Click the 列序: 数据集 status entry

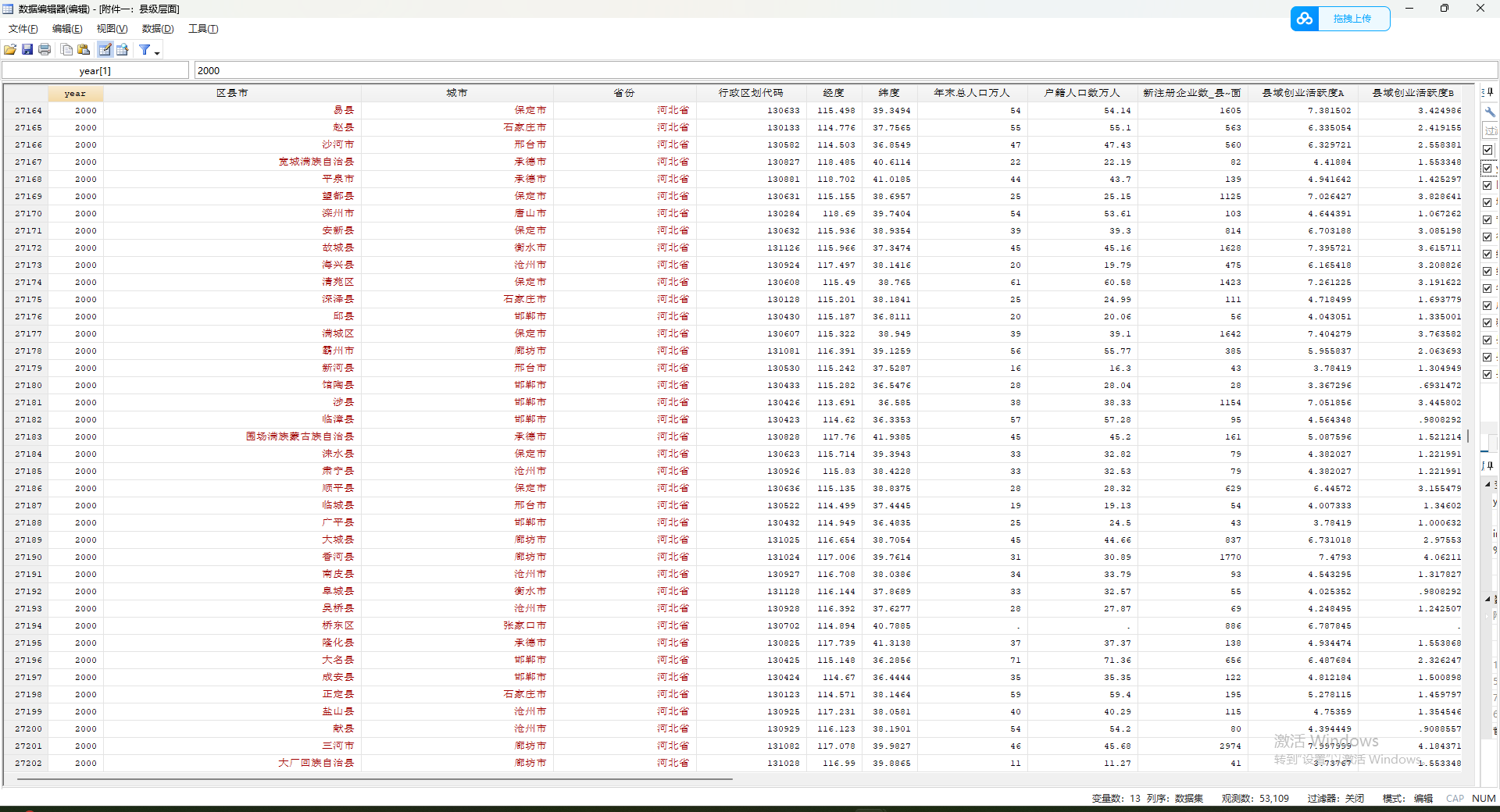[1175, 799]
